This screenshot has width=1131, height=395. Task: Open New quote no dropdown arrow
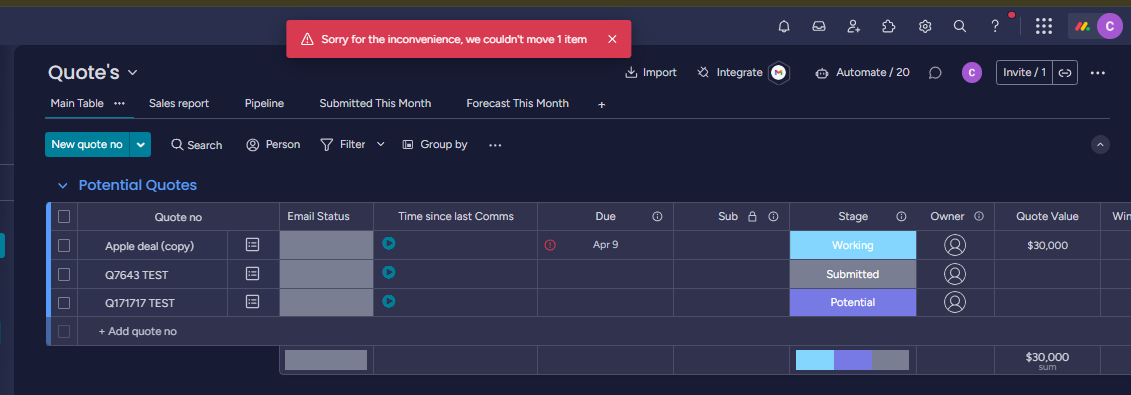(x=141, y=144)
